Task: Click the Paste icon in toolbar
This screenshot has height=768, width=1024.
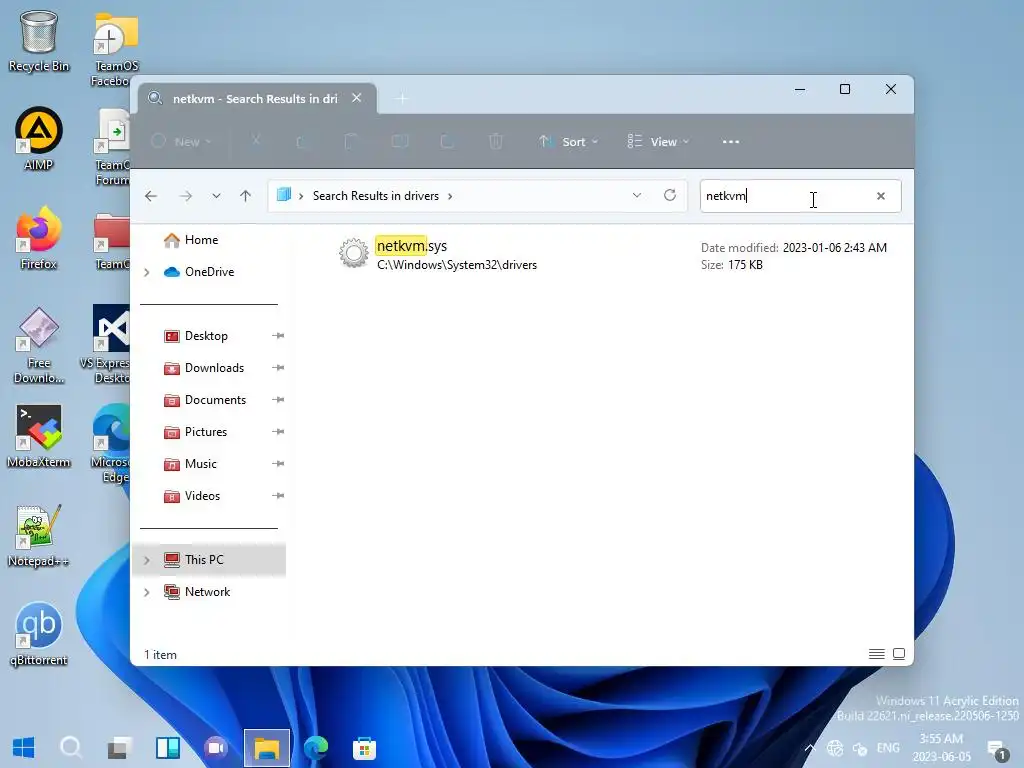Action: click(351, 141)
